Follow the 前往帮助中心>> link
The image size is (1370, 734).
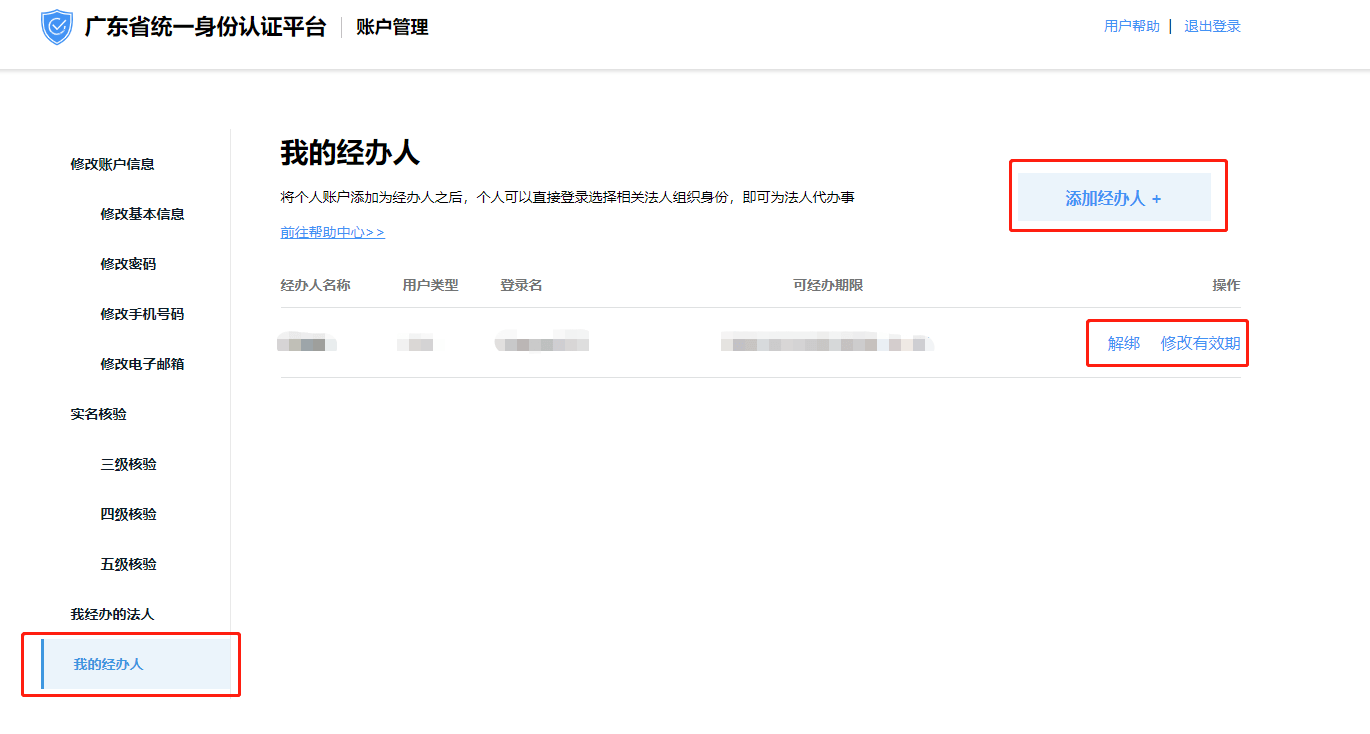click(332, 232)
